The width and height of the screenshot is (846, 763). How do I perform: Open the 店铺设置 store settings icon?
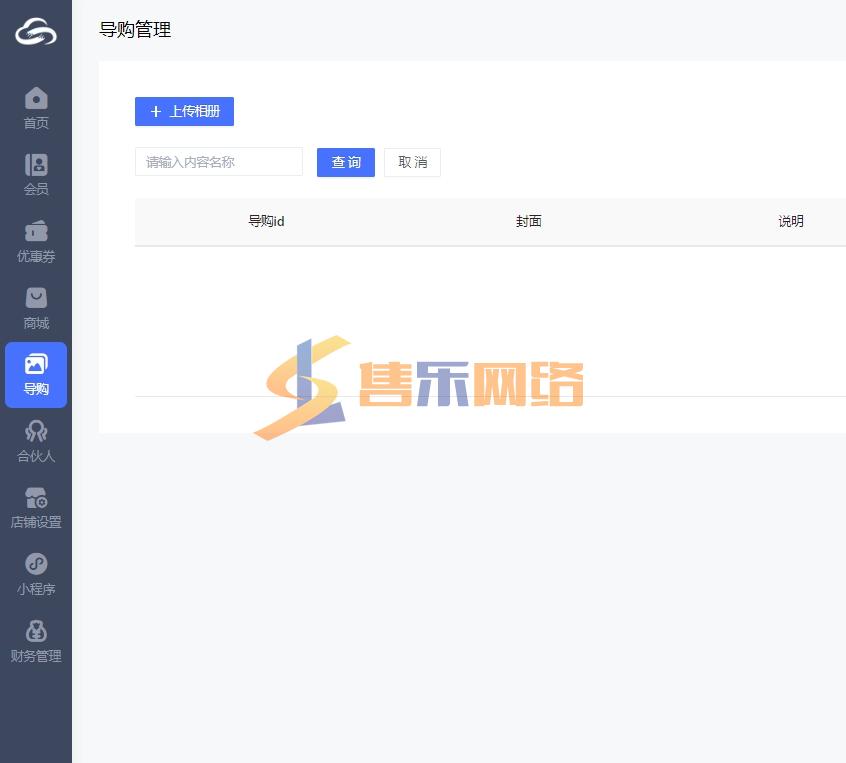36,498
